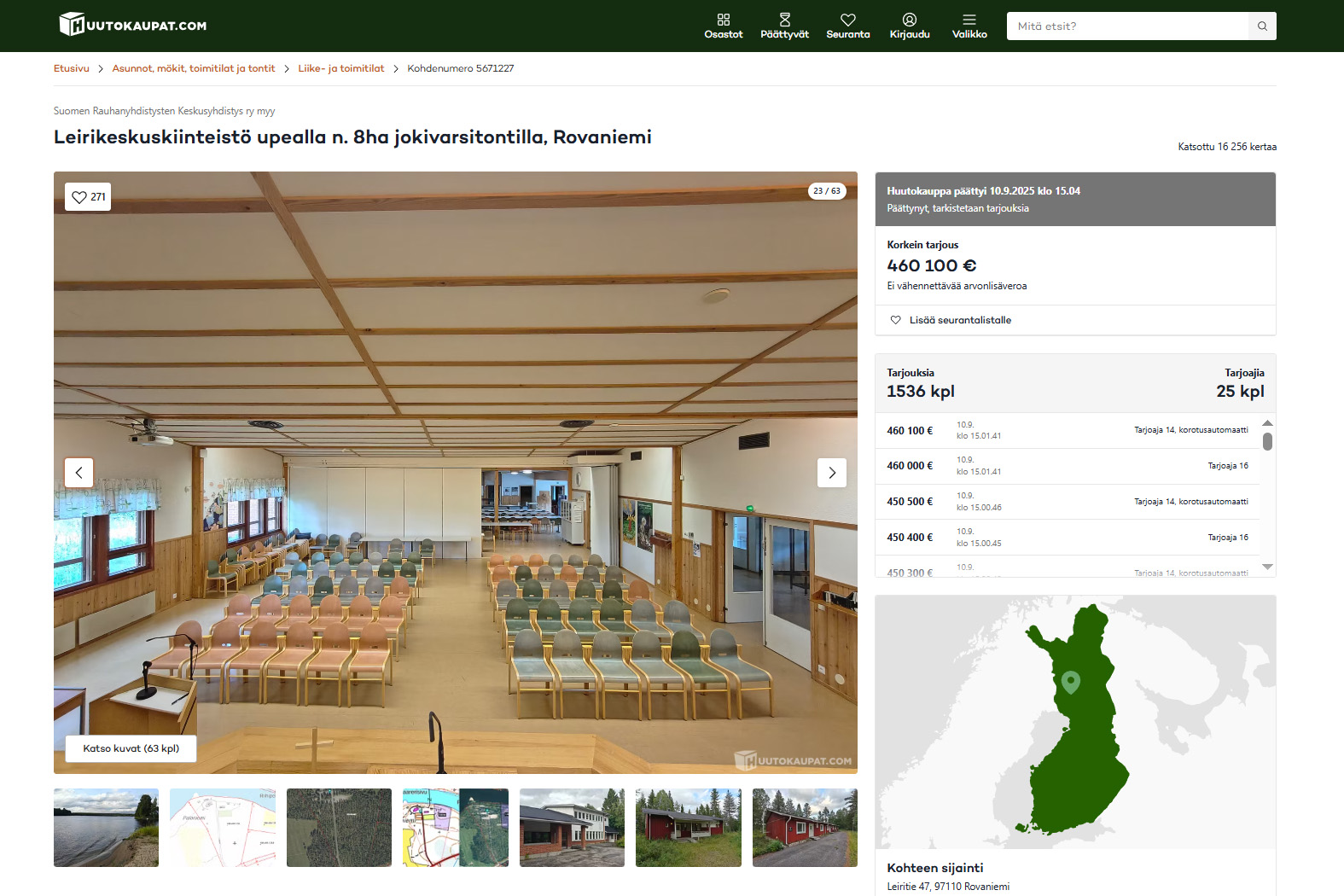
Task: Open 'Asunnot, mökit, toimitilat ja tontit' breadcrumb
Action: click(x=194, y=68)
